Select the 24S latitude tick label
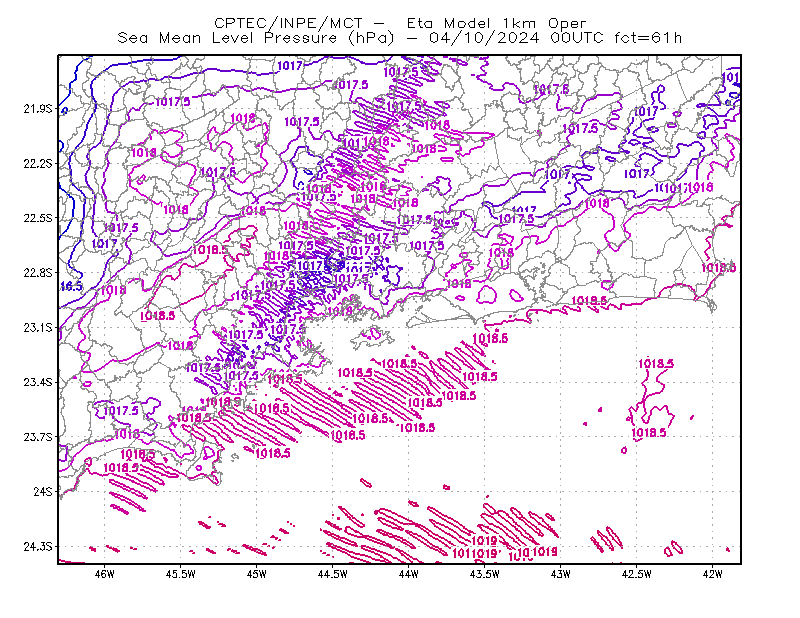The width and height of the screenshot is (800, 618). [x=42, y=491]
